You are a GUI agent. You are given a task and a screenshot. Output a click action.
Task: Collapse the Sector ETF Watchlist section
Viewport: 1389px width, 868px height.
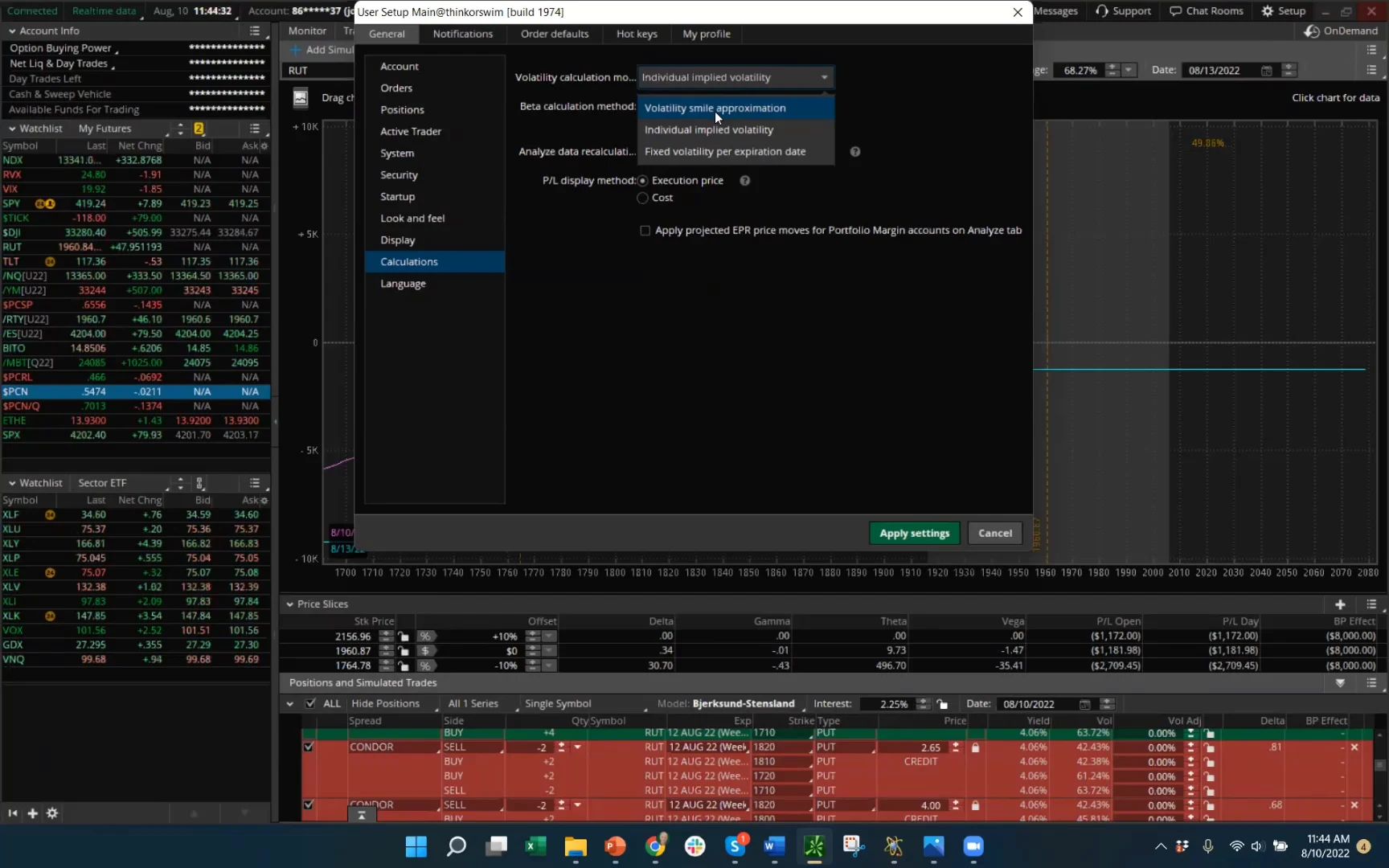click(x=12, y=483)
